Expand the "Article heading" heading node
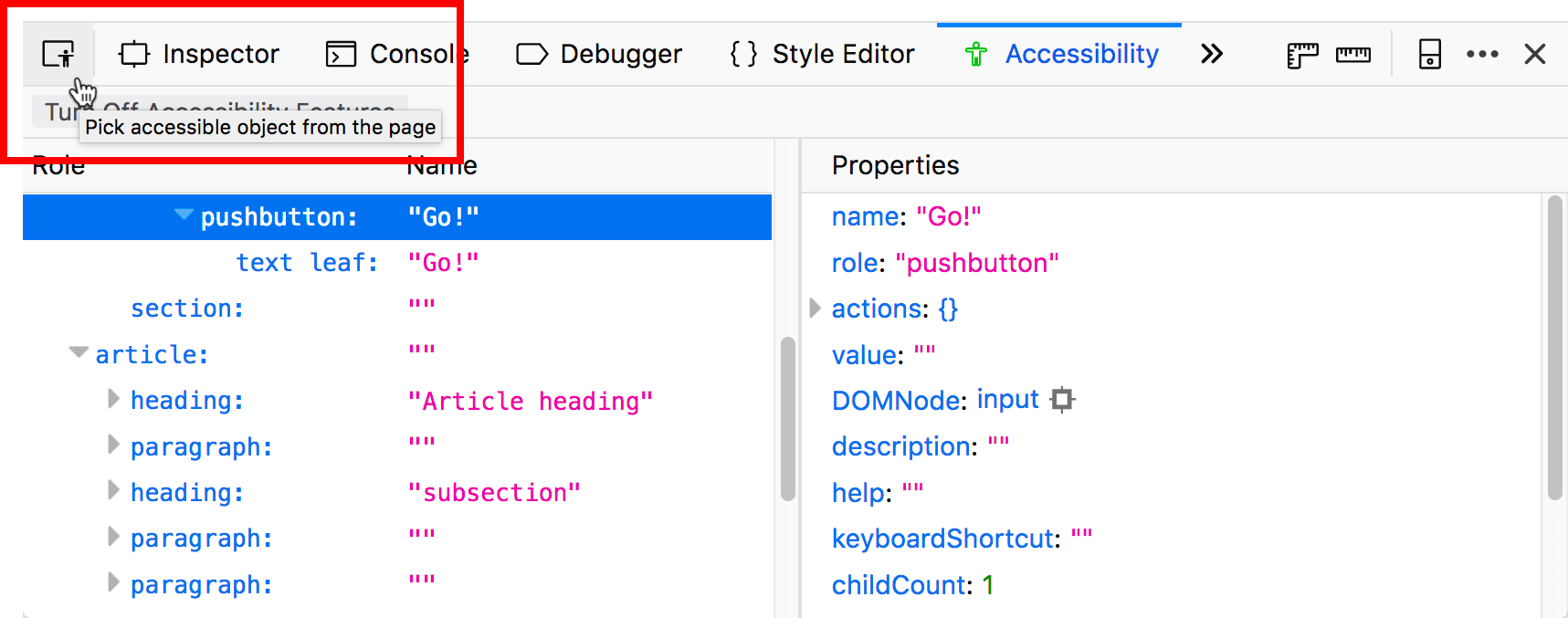Screen dimensions: 1568x618 click(113, 399)
